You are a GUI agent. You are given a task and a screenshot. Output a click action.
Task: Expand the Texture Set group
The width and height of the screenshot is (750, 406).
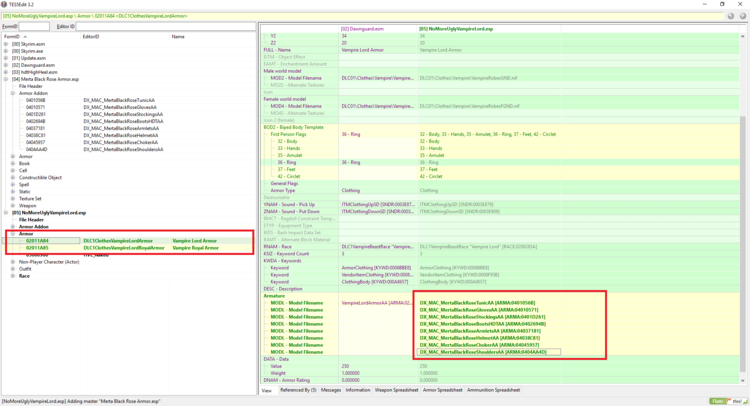pos(13,198)
